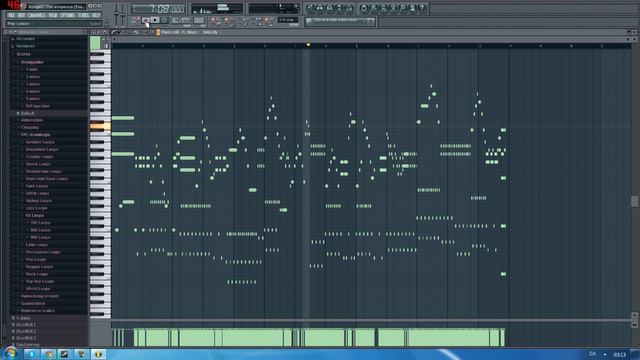The image size is (640, 360).
Task: Click the 'FL Keys' channel name in piano roll title
Action: [x=190, y=32]
